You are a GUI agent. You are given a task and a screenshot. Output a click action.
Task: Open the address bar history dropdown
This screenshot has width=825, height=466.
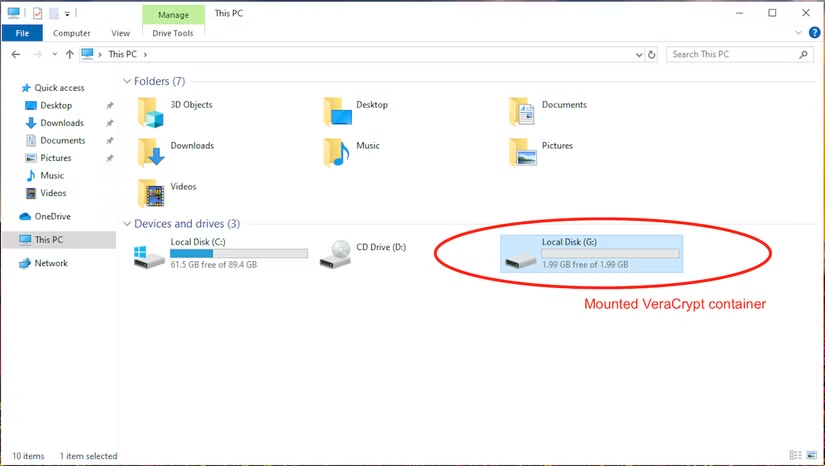(x=638, y=55)
